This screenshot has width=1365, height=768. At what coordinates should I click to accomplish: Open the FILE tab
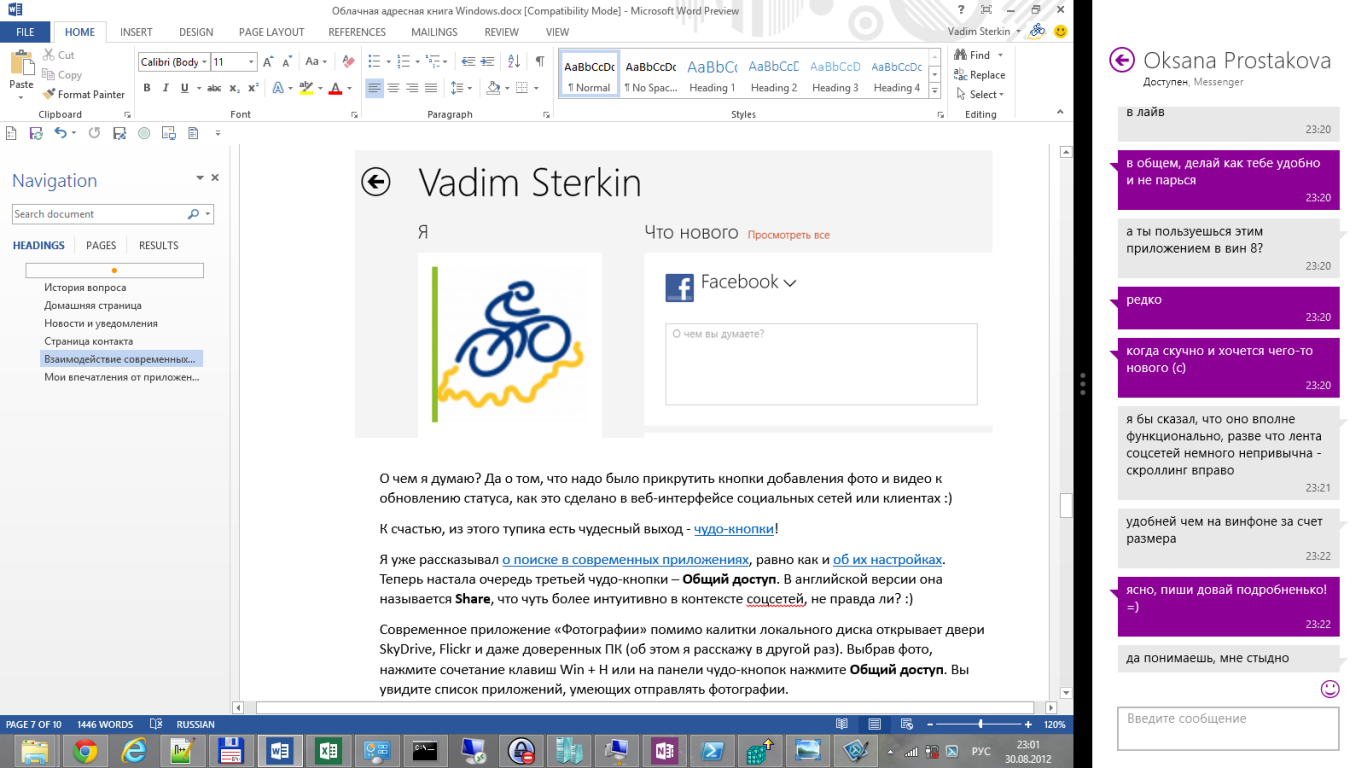coord(25,32)
